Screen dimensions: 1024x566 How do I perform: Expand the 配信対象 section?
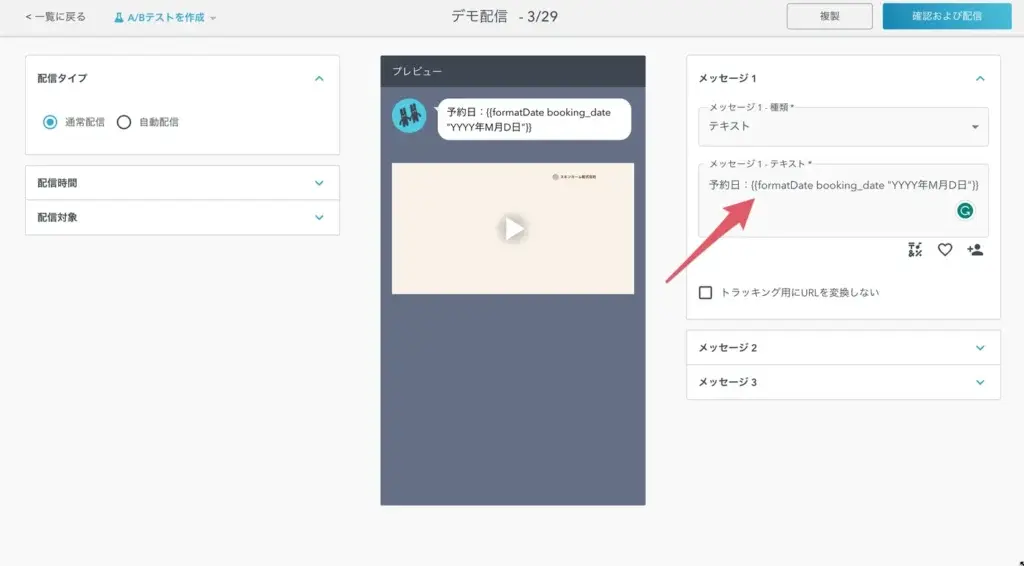[319, 217]
